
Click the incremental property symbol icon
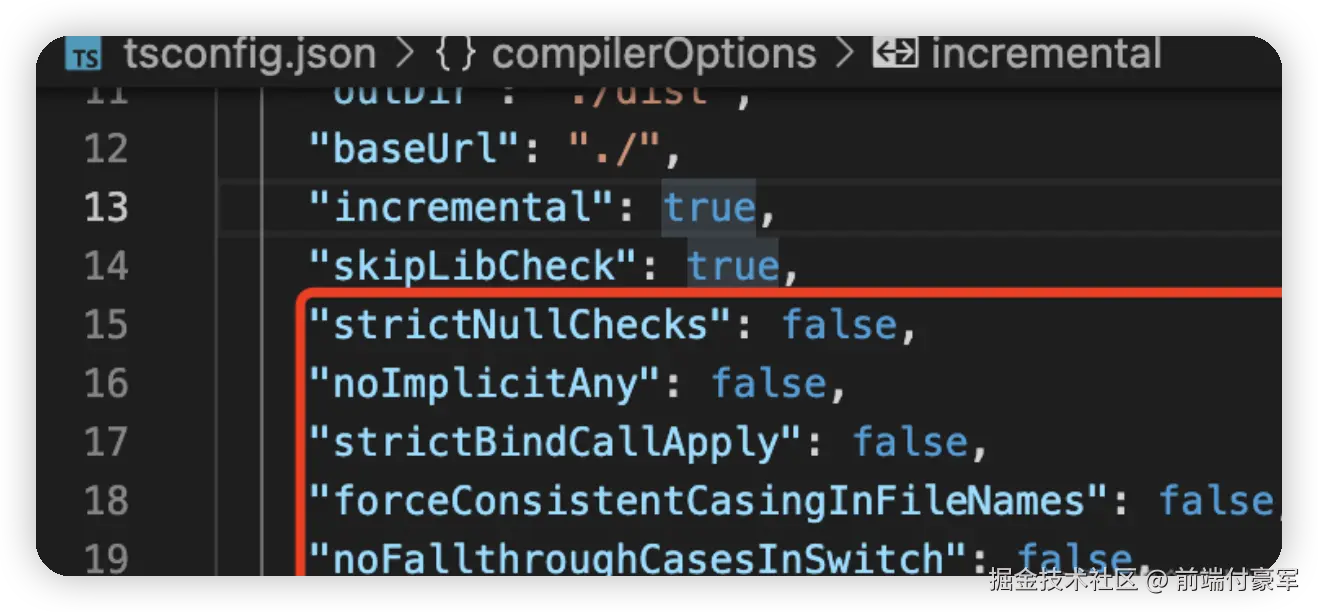point(895,53)
